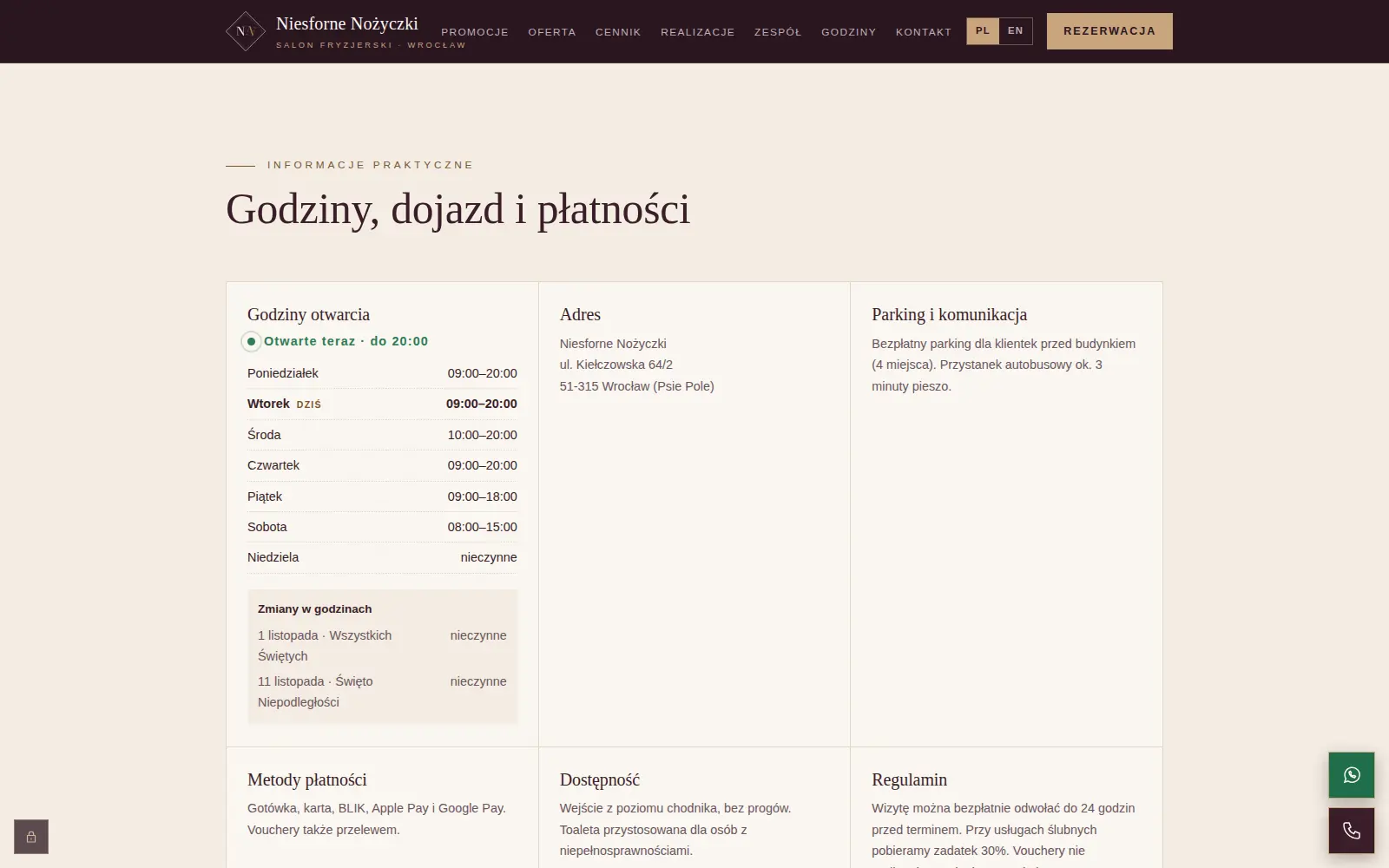Open the Kontakt menu item

pyautogui.click(x=924, y=32)
